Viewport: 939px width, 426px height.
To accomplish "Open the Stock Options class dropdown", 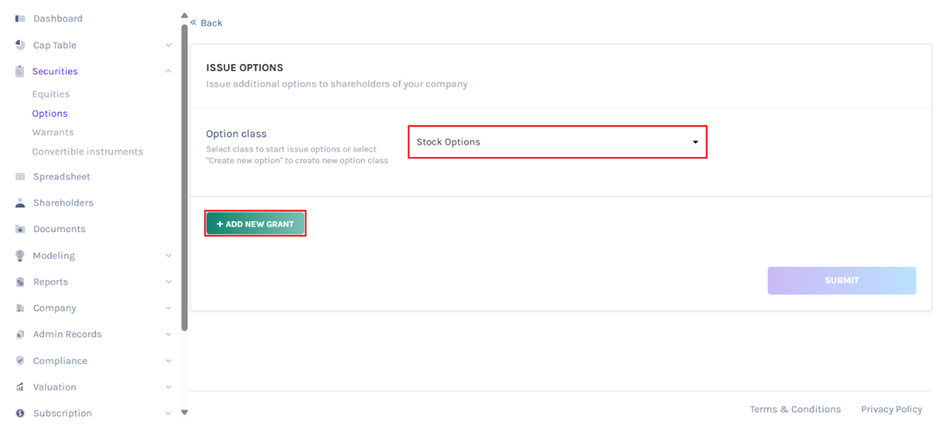I will [557, 142].
